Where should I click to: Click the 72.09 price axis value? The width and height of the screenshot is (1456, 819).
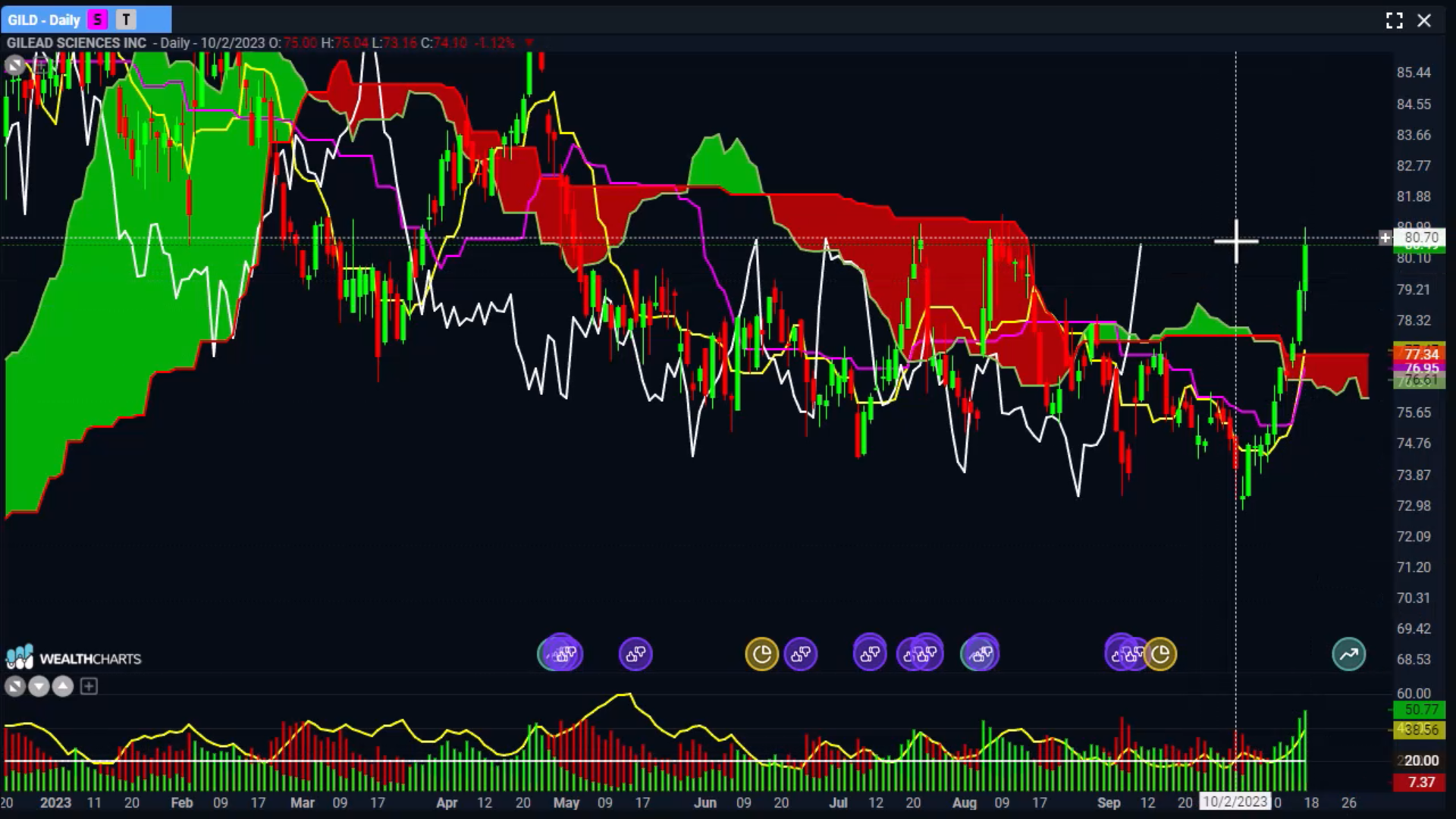(1414, 537)
